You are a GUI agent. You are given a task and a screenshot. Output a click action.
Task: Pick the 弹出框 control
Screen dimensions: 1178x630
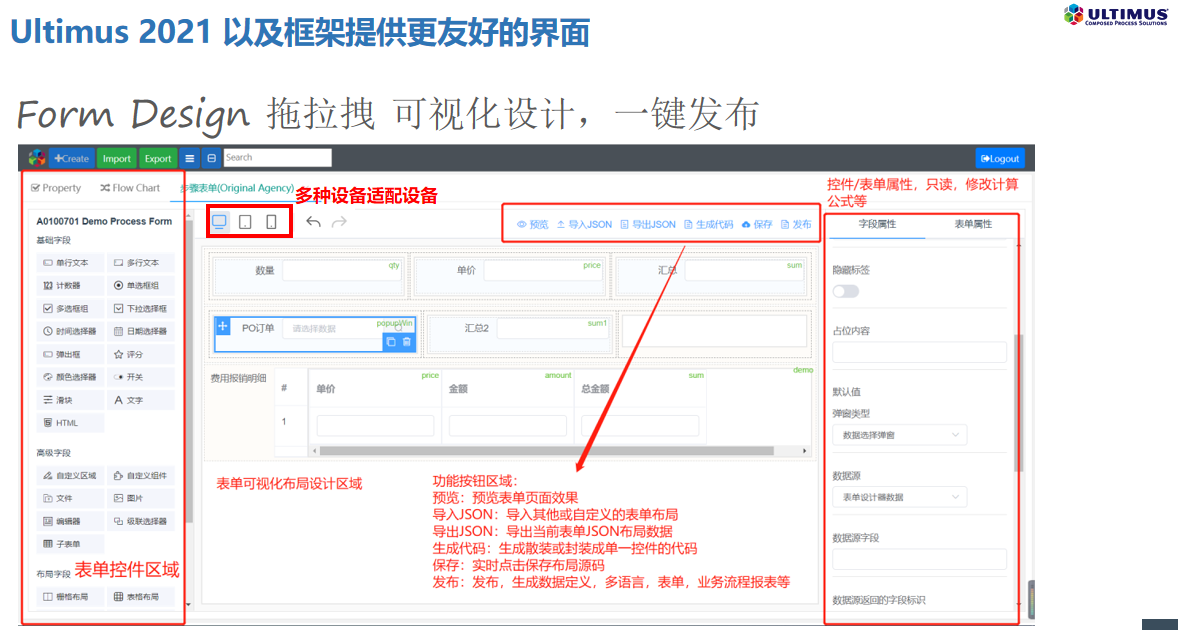point(70,354)
